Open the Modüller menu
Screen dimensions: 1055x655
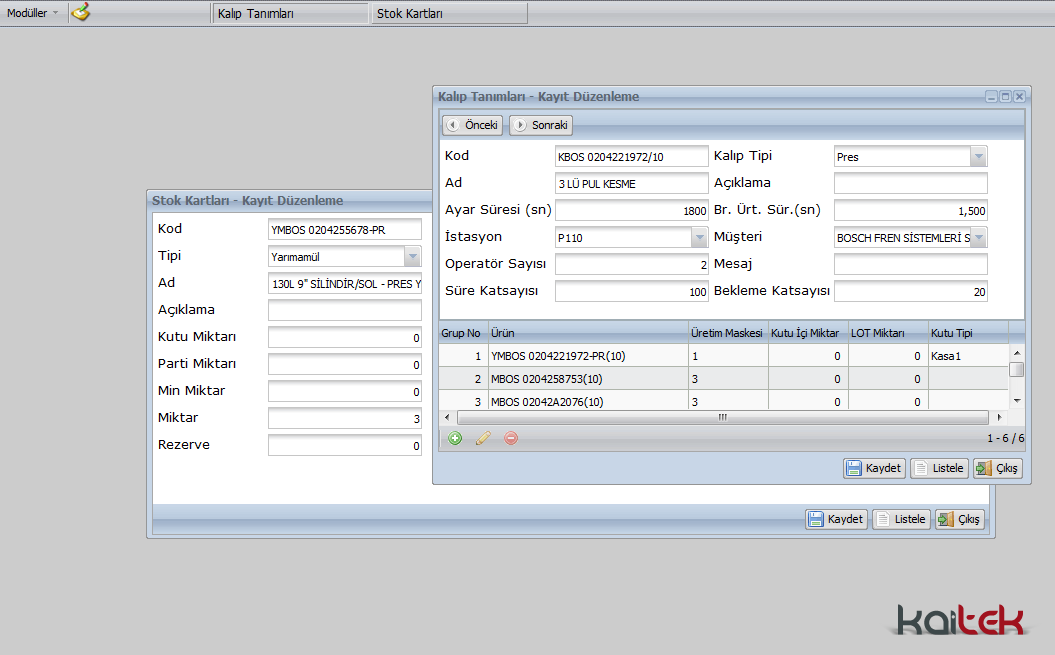[32, 13]
